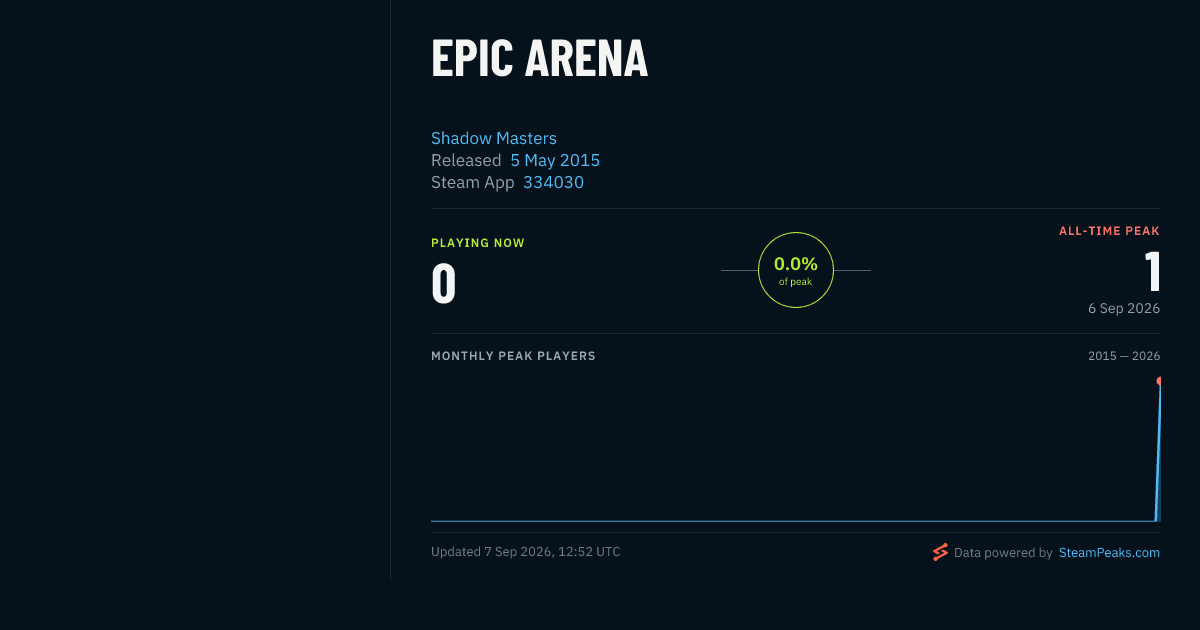This screenshot has height=630, width=1200.
Task: Click the peak date 6 Sep 2026
Action: pos(1124,308)
